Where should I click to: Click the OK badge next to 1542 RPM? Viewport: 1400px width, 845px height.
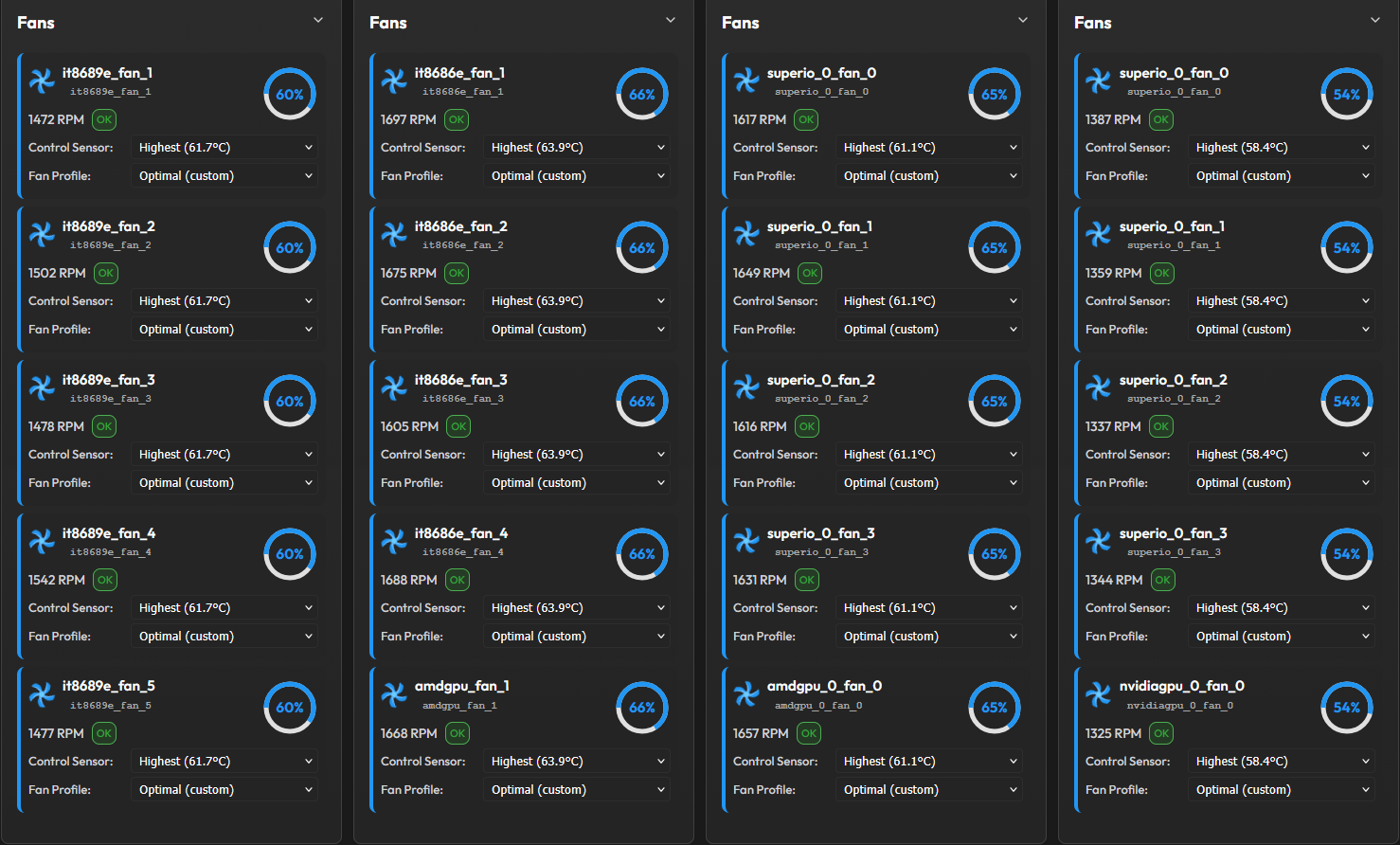[105, 580]
